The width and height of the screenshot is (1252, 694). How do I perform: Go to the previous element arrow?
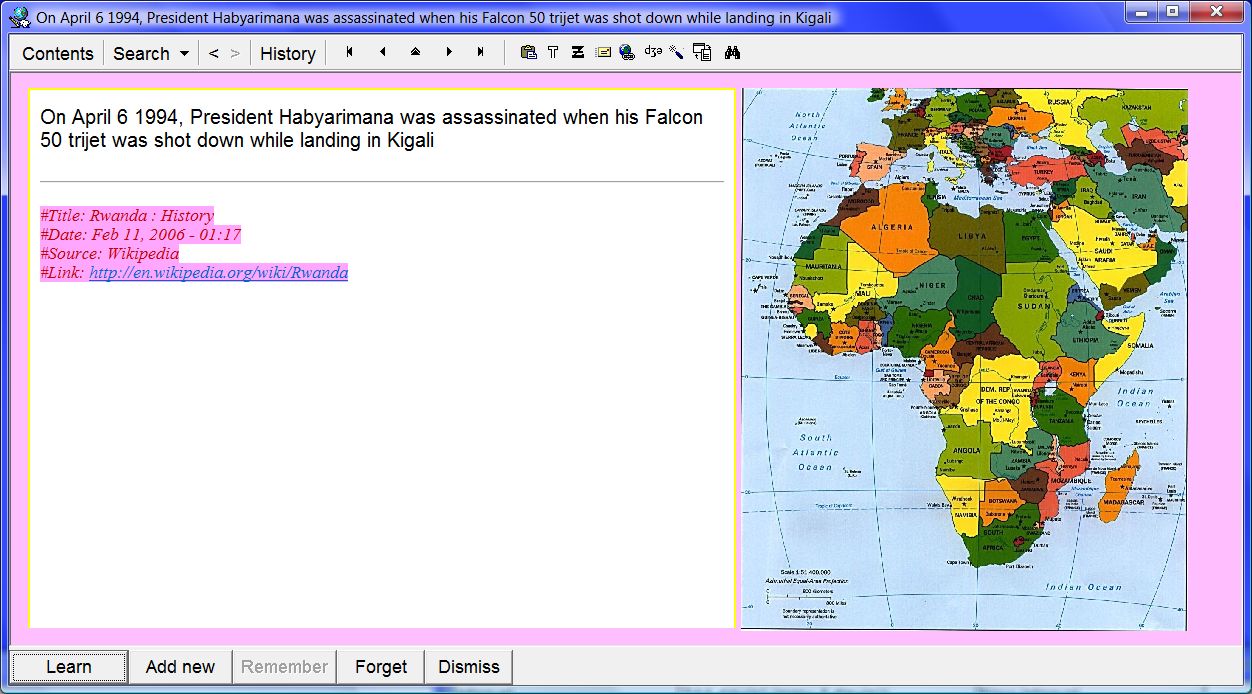pyautogui.click(x=382, y=52)
